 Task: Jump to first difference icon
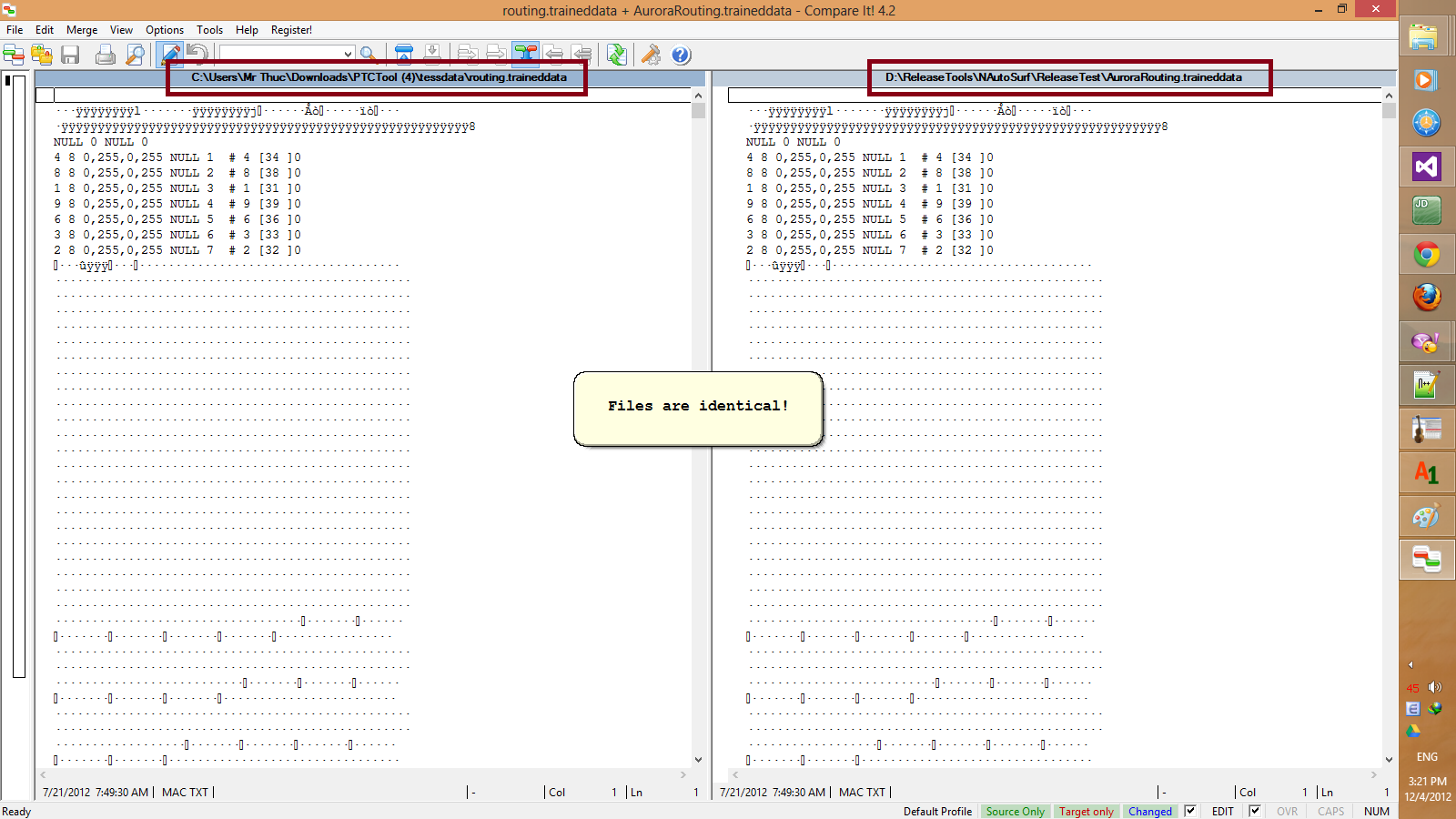coord(404,55)
